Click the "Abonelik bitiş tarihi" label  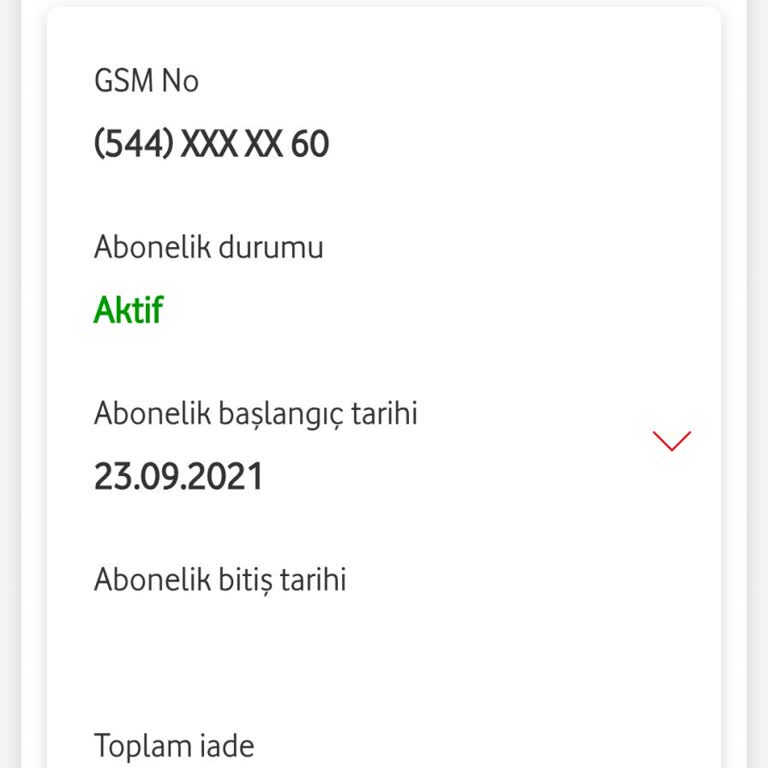point(220,579)
